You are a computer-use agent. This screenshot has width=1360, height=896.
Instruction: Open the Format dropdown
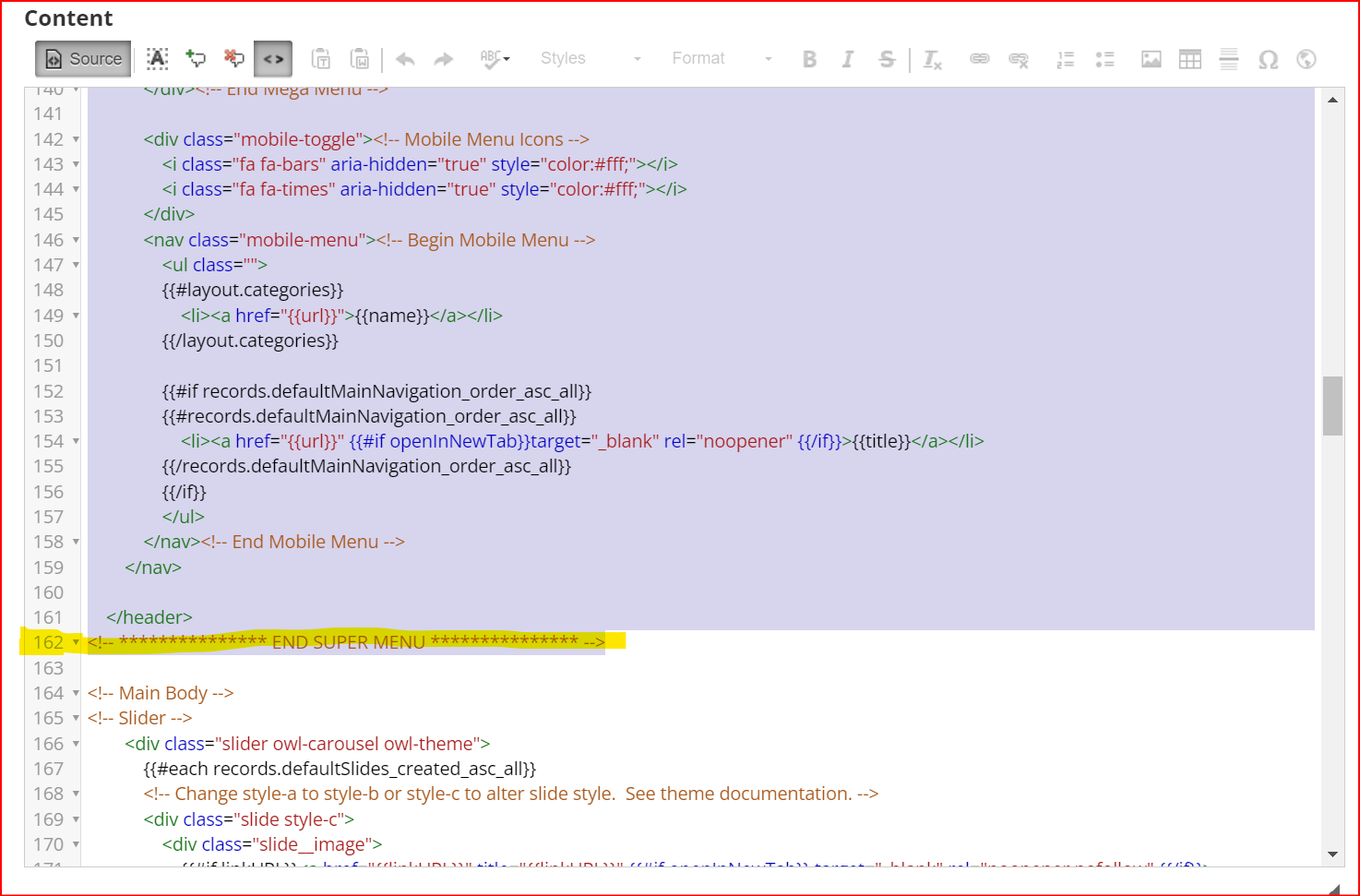[722, 59]
